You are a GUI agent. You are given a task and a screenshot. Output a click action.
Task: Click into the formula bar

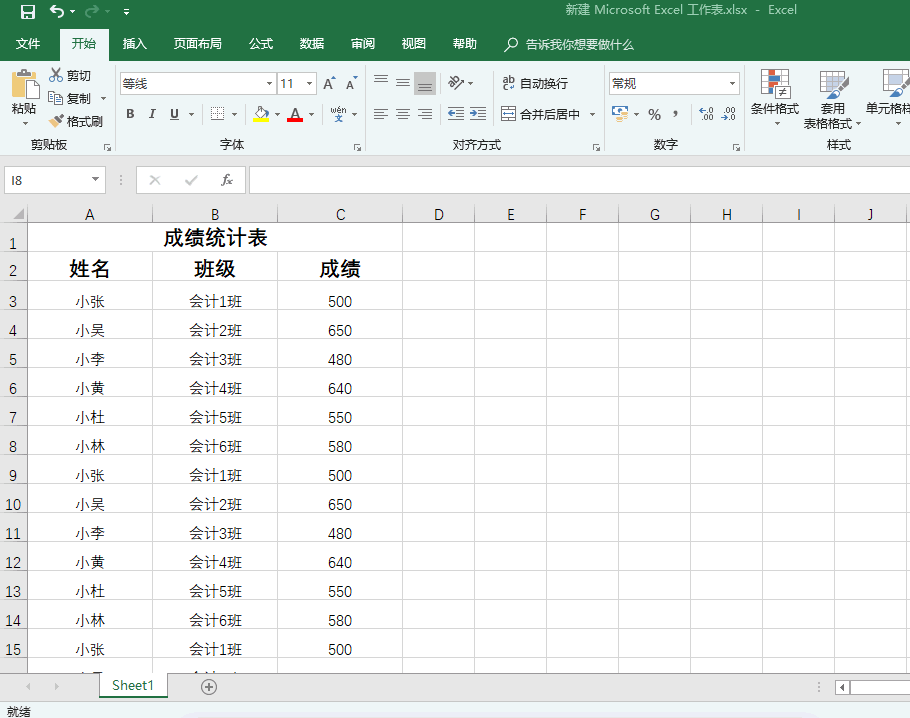pos(579,180)
